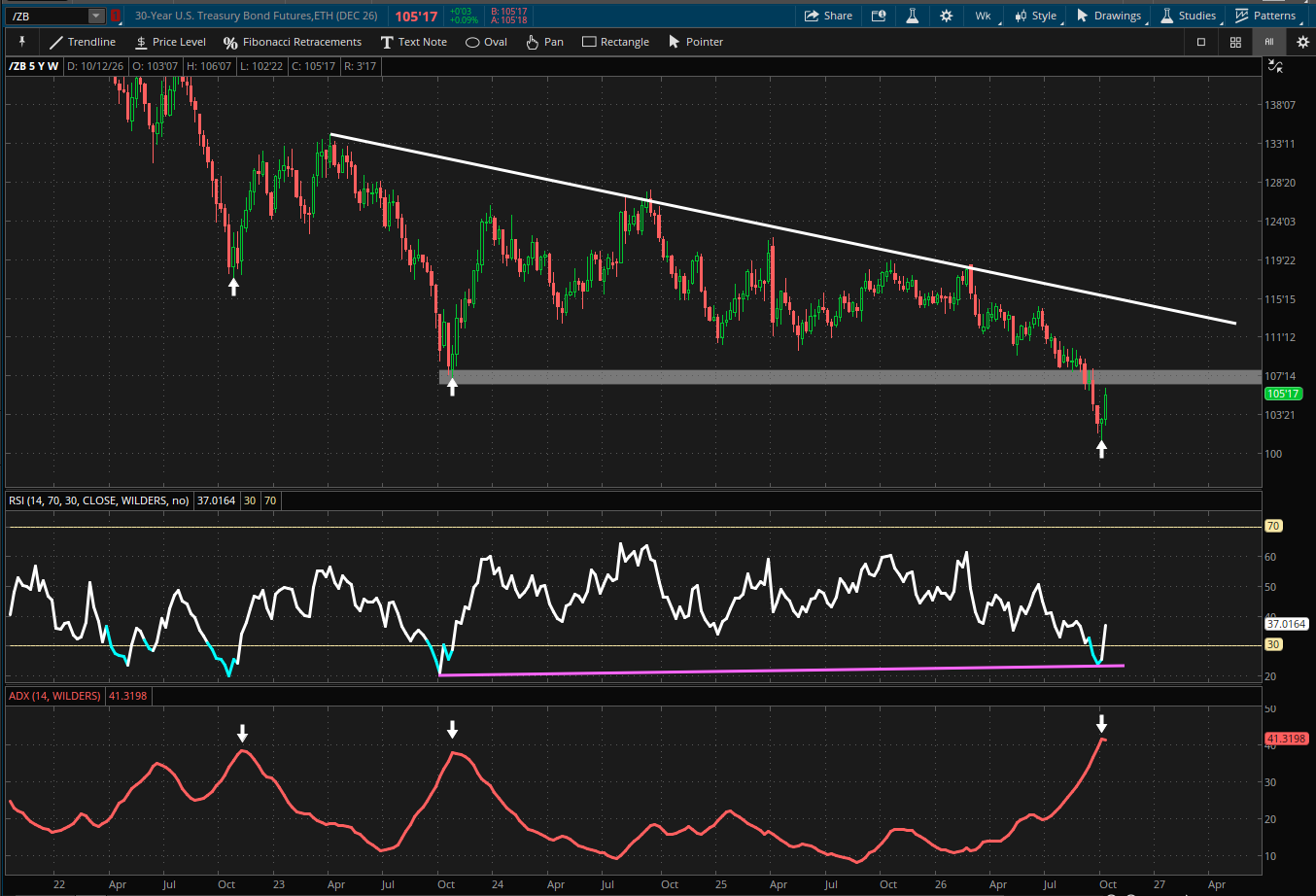Click the /ZB symbol input field
This screenshot has width=1316, height=896.
(49, 16)
